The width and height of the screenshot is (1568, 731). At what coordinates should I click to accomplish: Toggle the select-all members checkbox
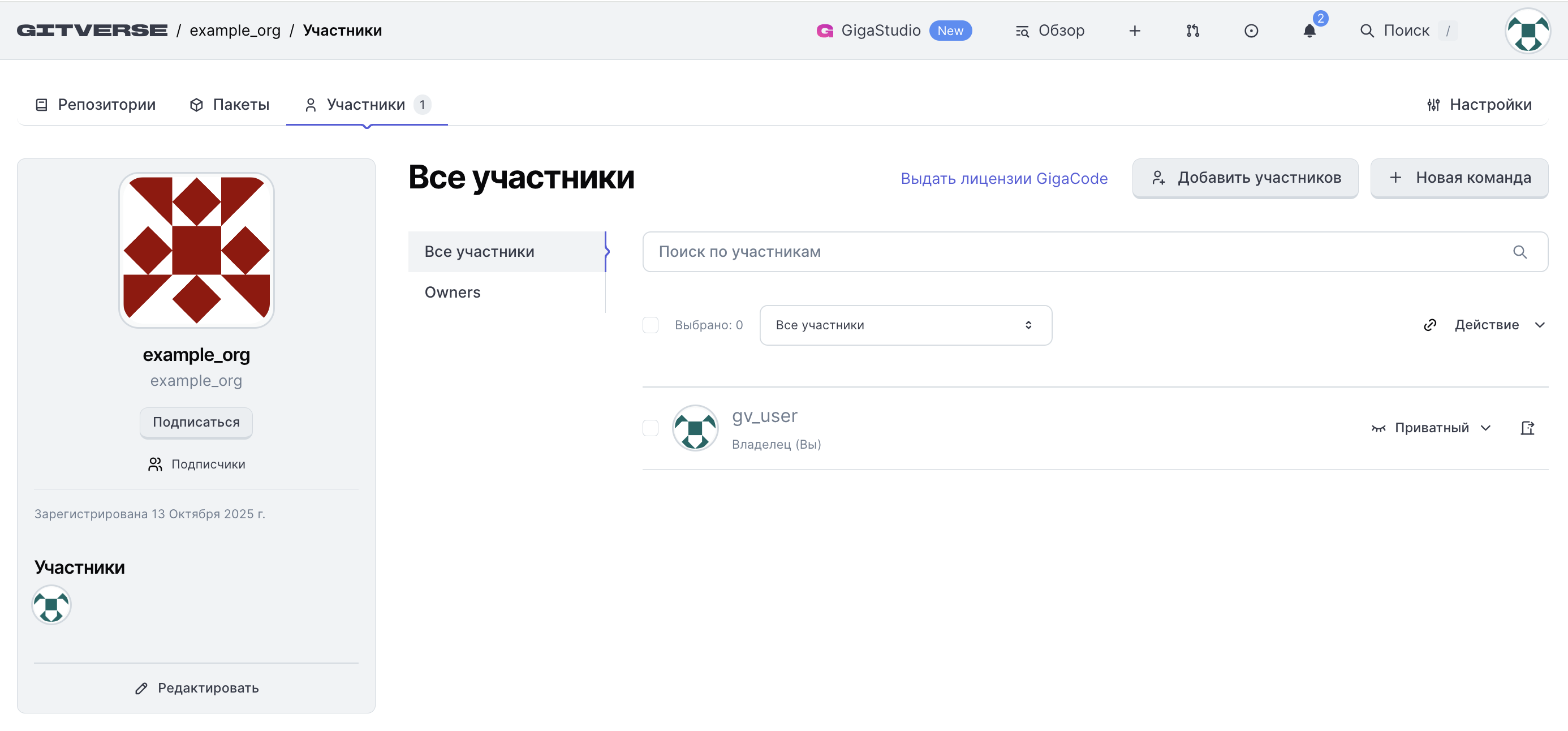(650, 325)
